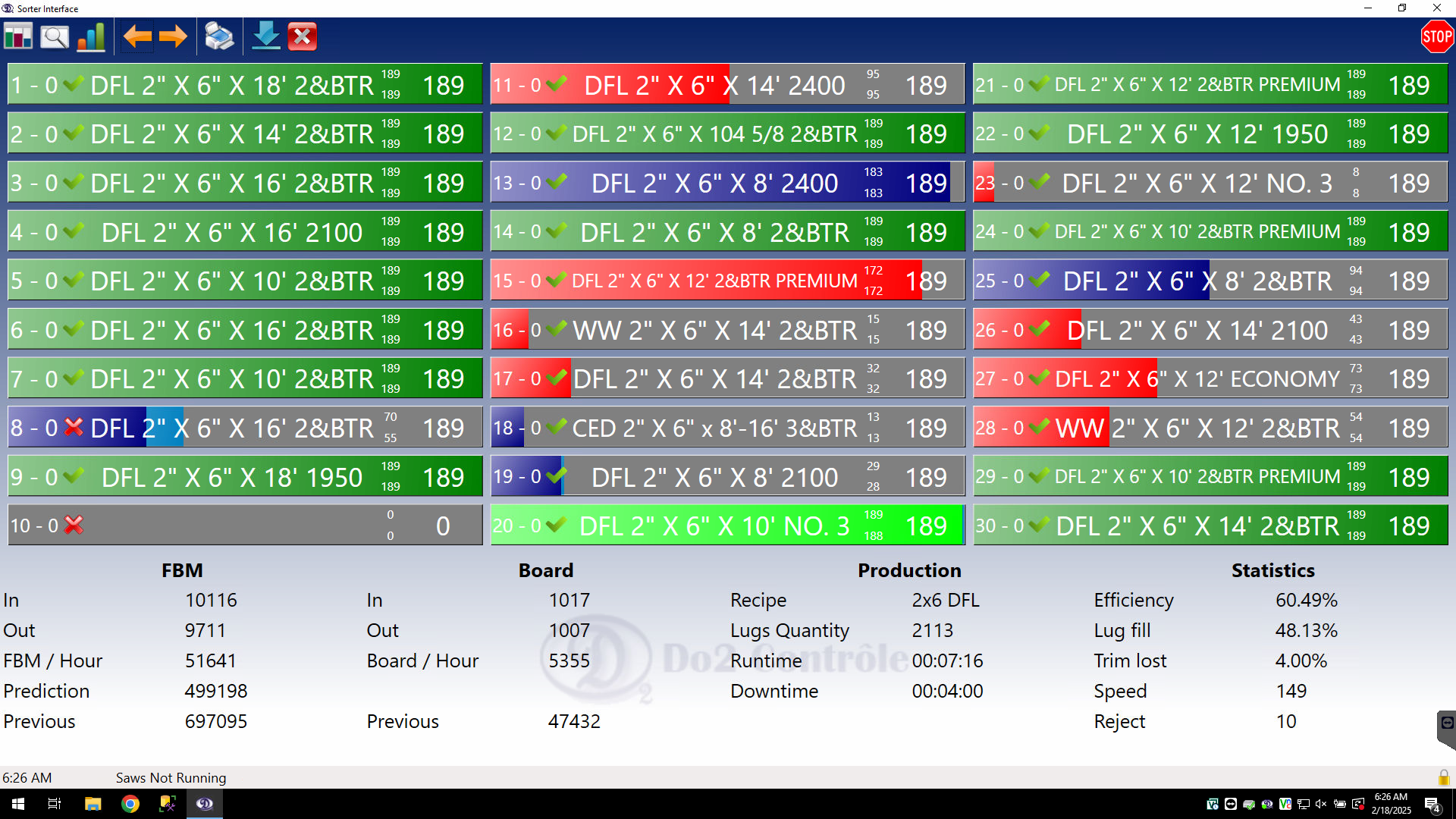This screenshot has width=1456, height=819.
Task: Click the printer icon in toolbar
Action: (220, 36)
